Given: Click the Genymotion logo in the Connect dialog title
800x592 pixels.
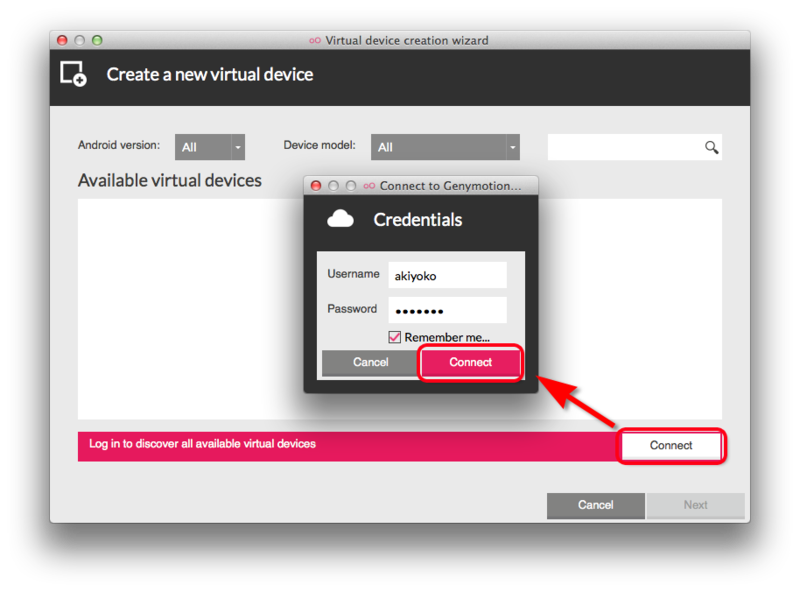Looking at the screenshot, I should point(369,186).
